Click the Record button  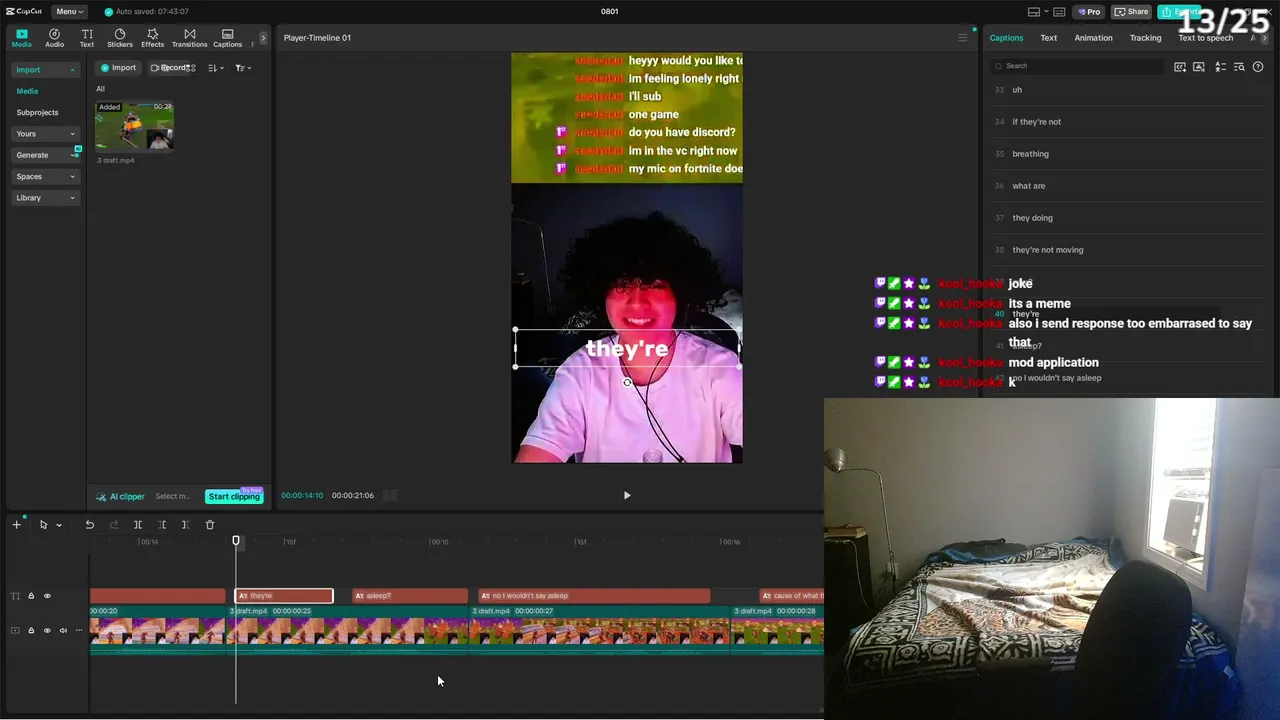click(170, 68)
